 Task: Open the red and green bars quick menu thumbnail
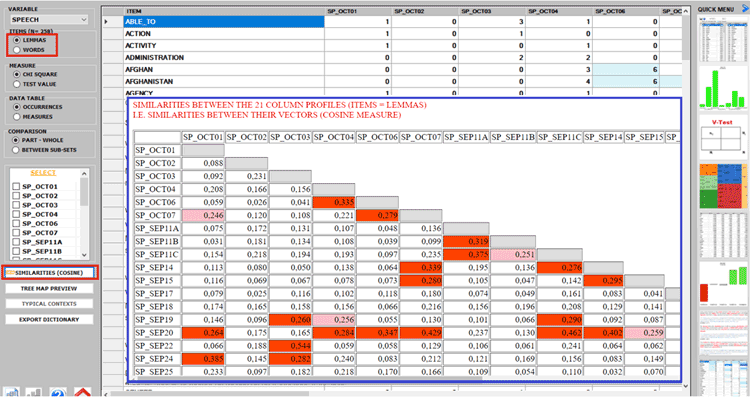click(723, 283)
